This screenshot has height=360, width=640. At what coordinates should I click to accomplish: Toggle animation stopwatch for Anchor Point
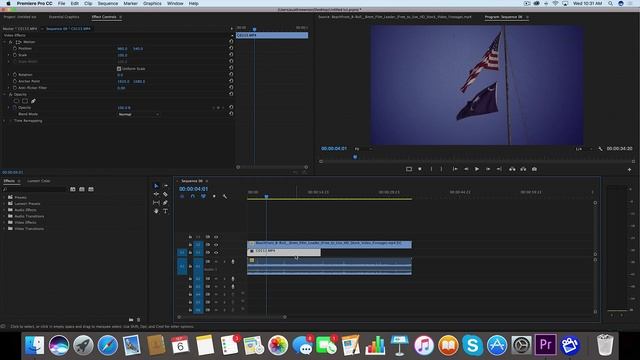point(15,81)
